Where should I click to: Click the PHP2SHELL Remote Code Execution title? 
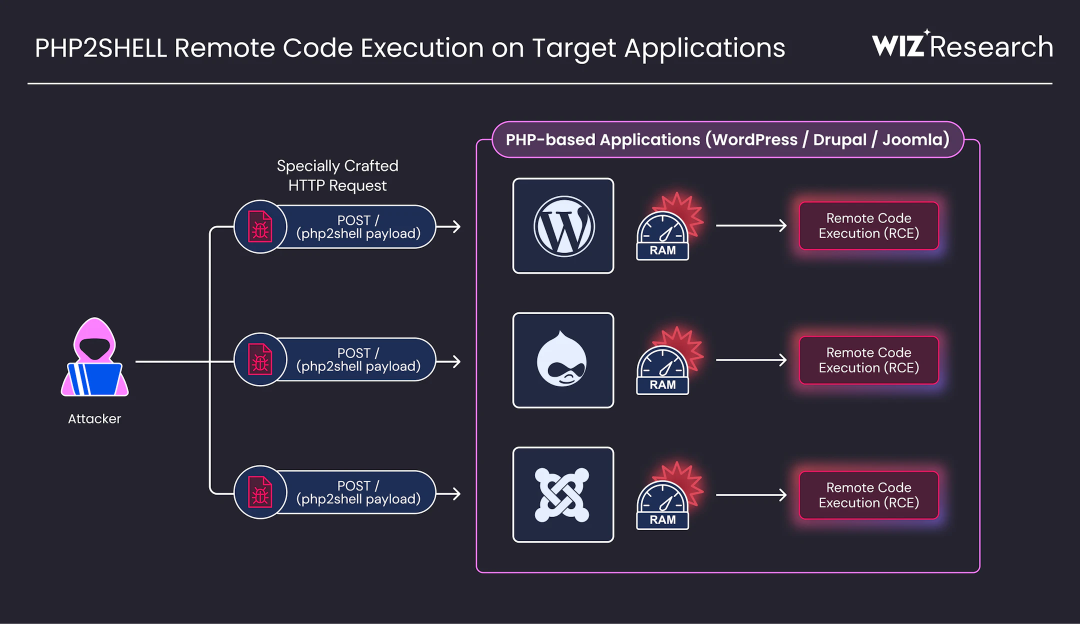410,48
